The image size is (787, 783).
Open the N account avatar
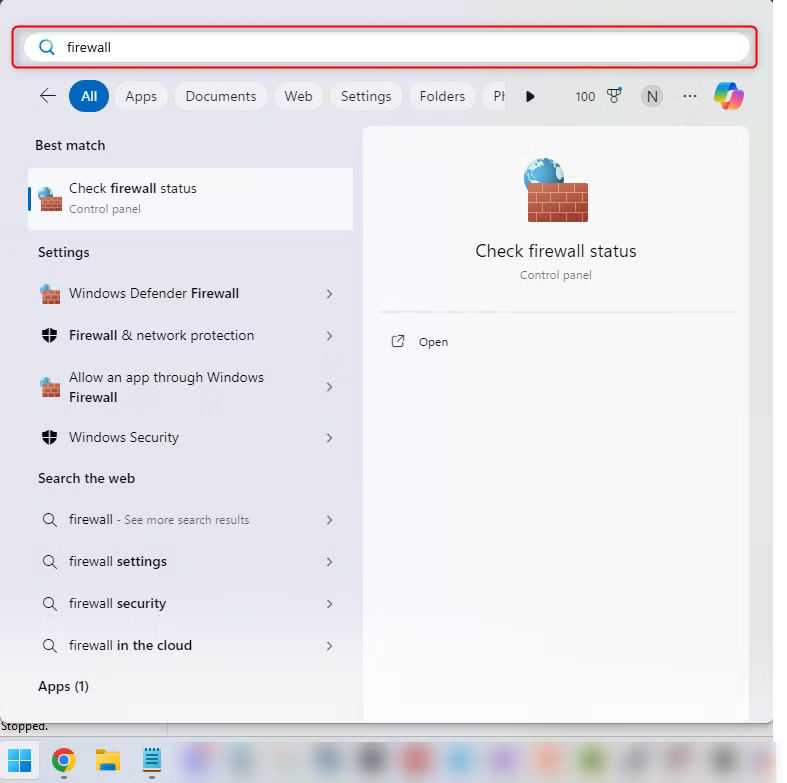point(652,96)
